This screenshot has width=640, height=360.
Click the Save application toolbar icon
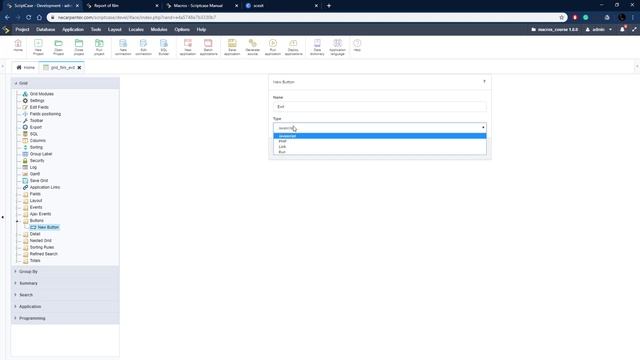(x=232, y=47)
